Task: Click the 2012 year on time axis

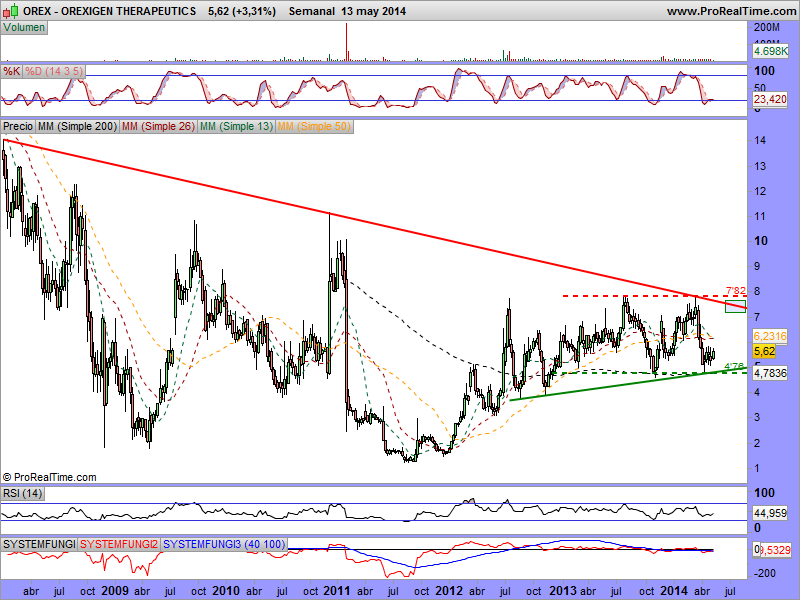Action: pos(449,591)
